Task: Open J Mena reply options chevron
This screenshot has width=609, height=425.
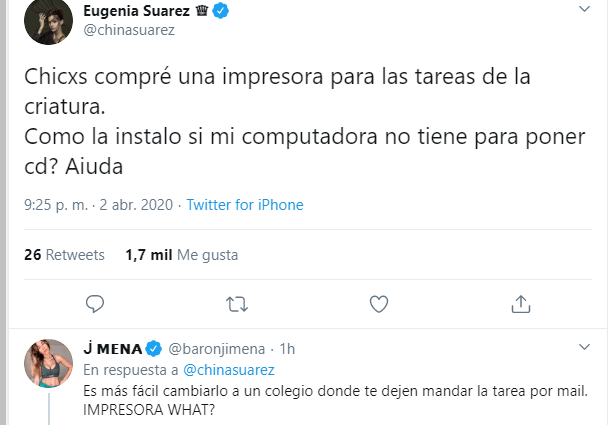Action: point(585,346)
